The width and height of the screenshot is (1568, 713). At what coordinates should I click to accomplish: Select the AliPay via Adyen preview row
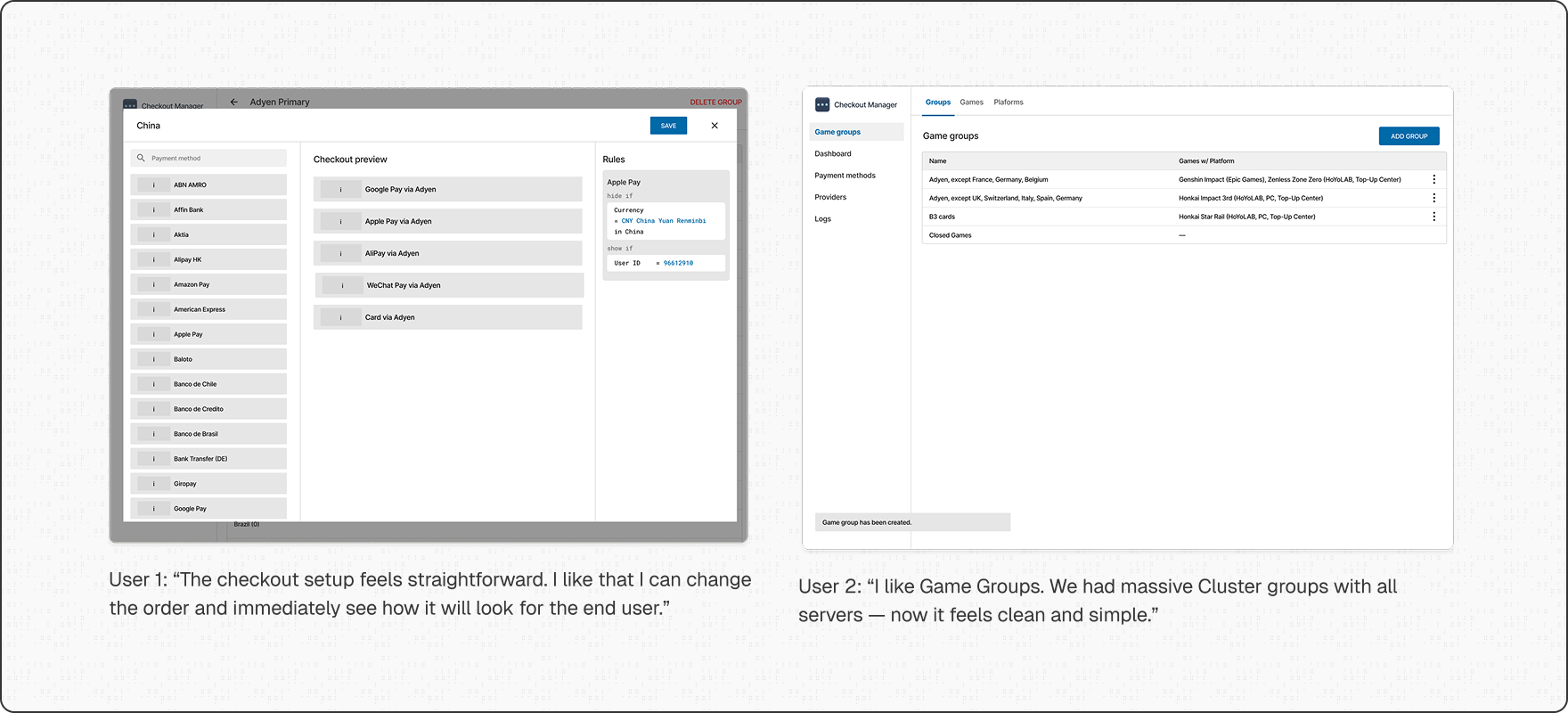[x=448, y=253]
